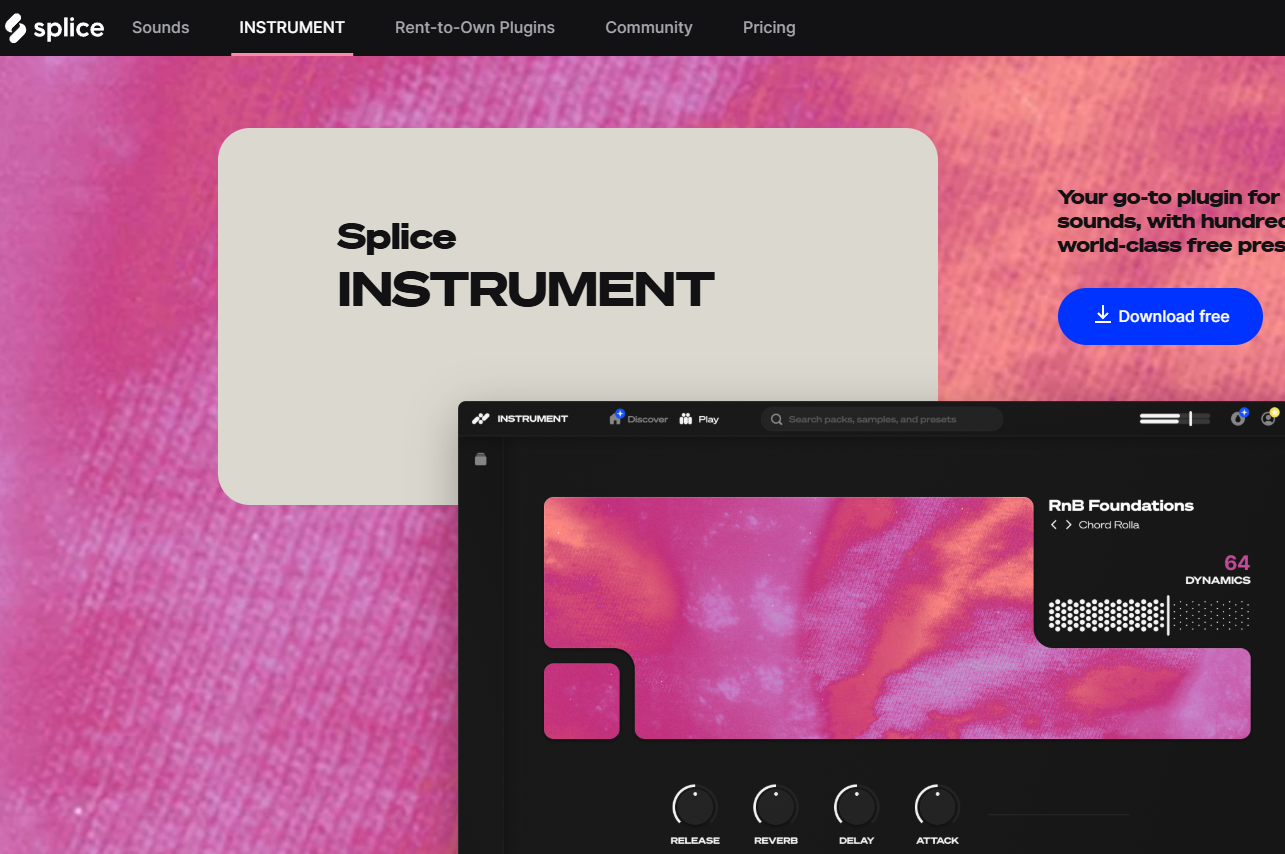Open the Pricing page
The height and width of the screenshot is (854, 1285).
[768, 27]
